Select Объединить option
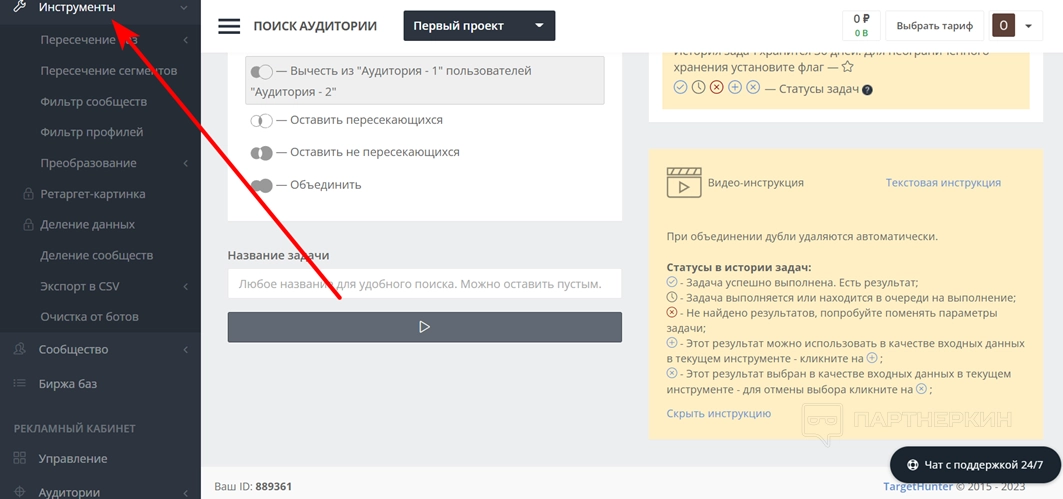1063x499 pixels. [306, 185]
